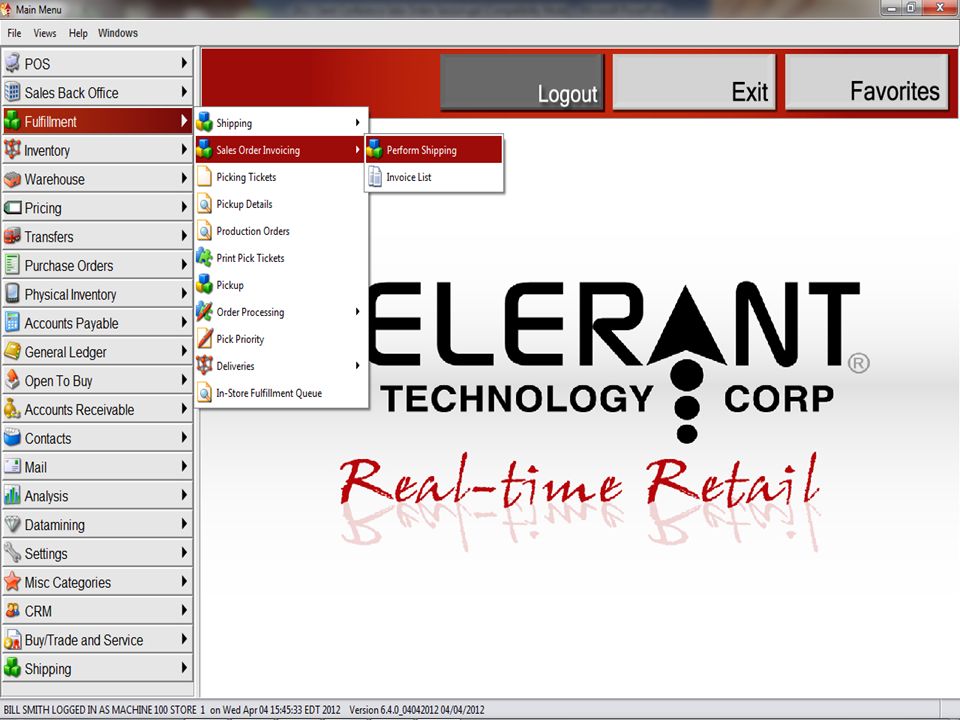Click the Inventory icon in sidebar
This screenshot has width=960, height=720.
click(12, 149)
